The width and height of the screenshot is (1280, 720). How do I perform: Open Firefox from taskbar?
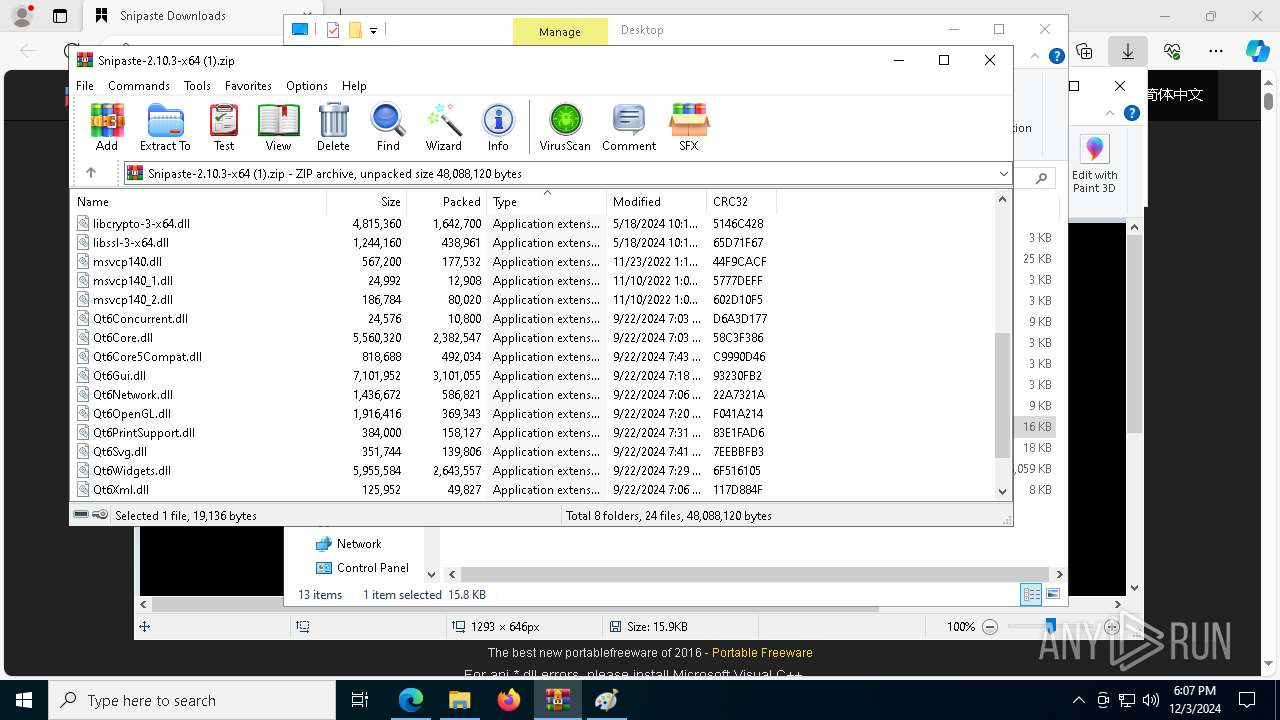[509, 700]
